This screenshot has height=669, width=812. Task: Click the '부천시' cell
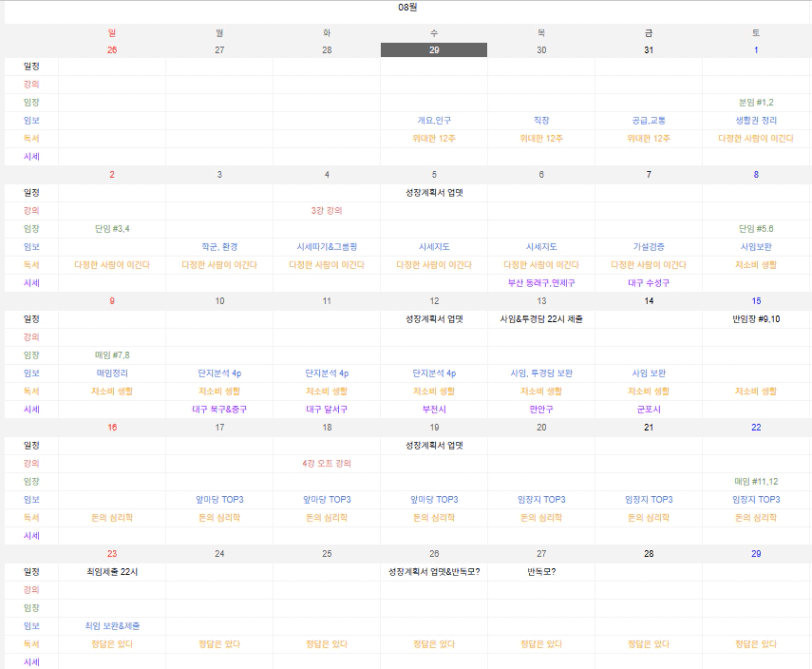pos(434,409)
